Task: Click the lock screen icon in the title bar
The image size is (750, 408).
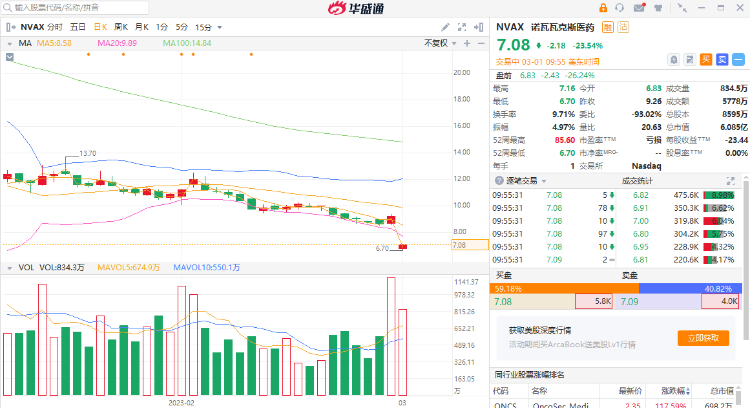Action: point(603,8)
